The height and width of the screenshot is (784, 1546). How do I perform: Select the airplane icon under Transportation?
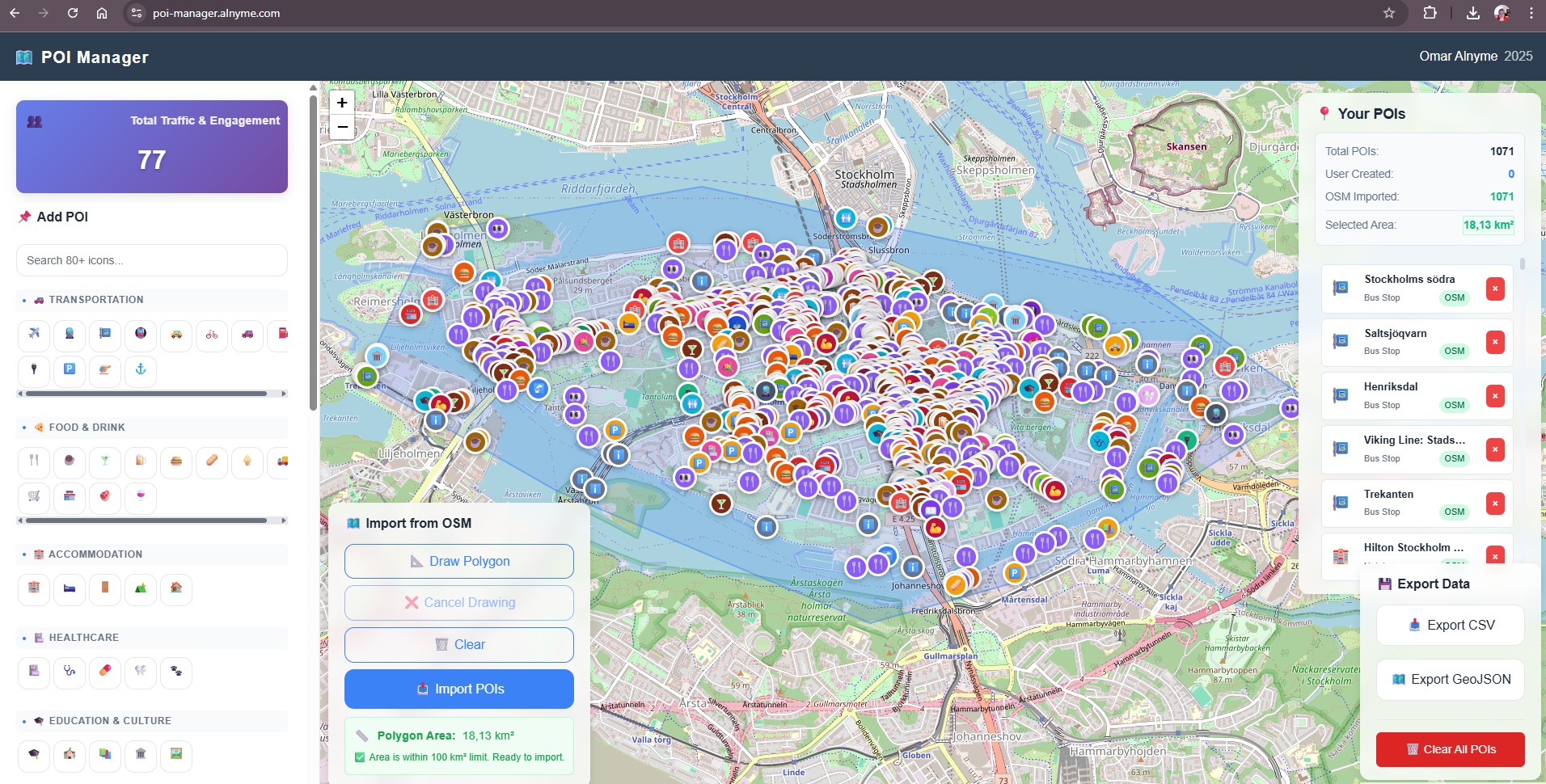(34, 335)
